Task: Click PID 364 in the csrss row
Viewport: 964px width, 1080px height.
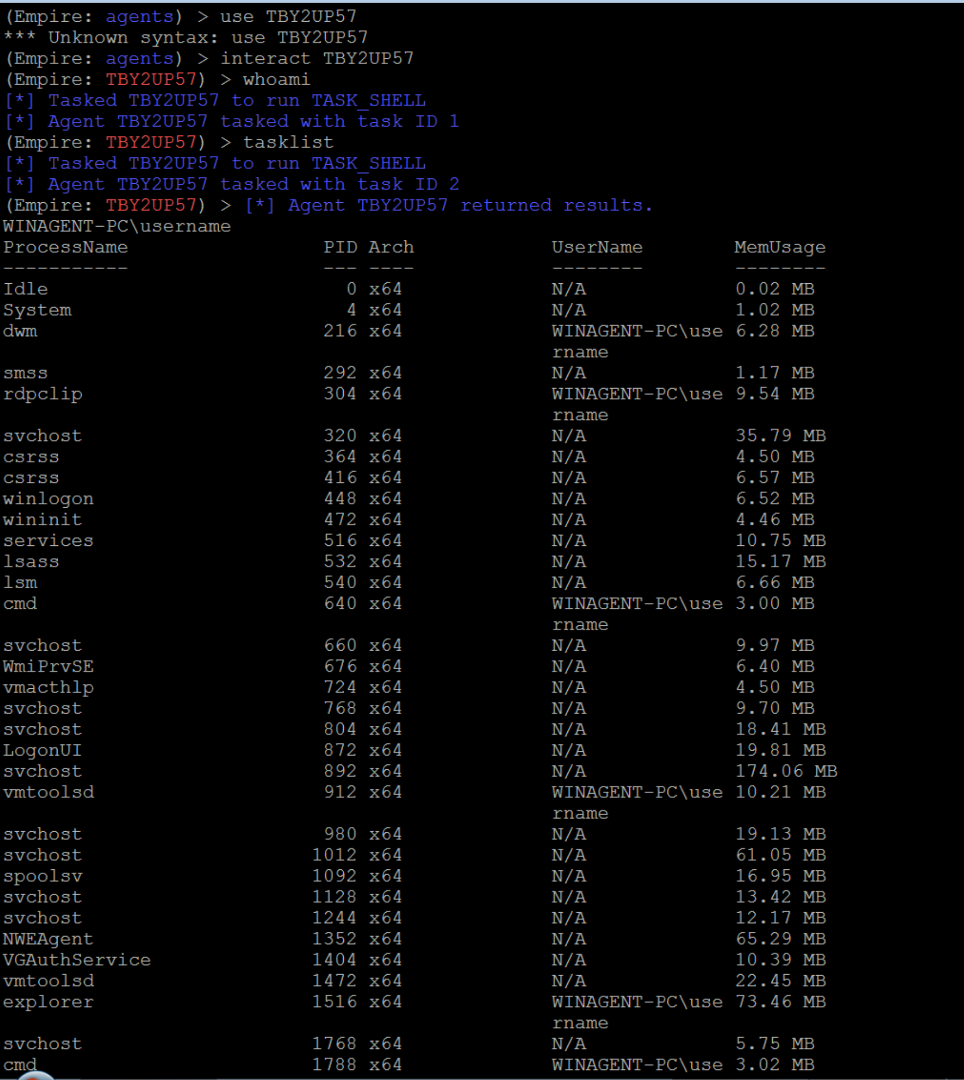Action: (x=340, y=457)
